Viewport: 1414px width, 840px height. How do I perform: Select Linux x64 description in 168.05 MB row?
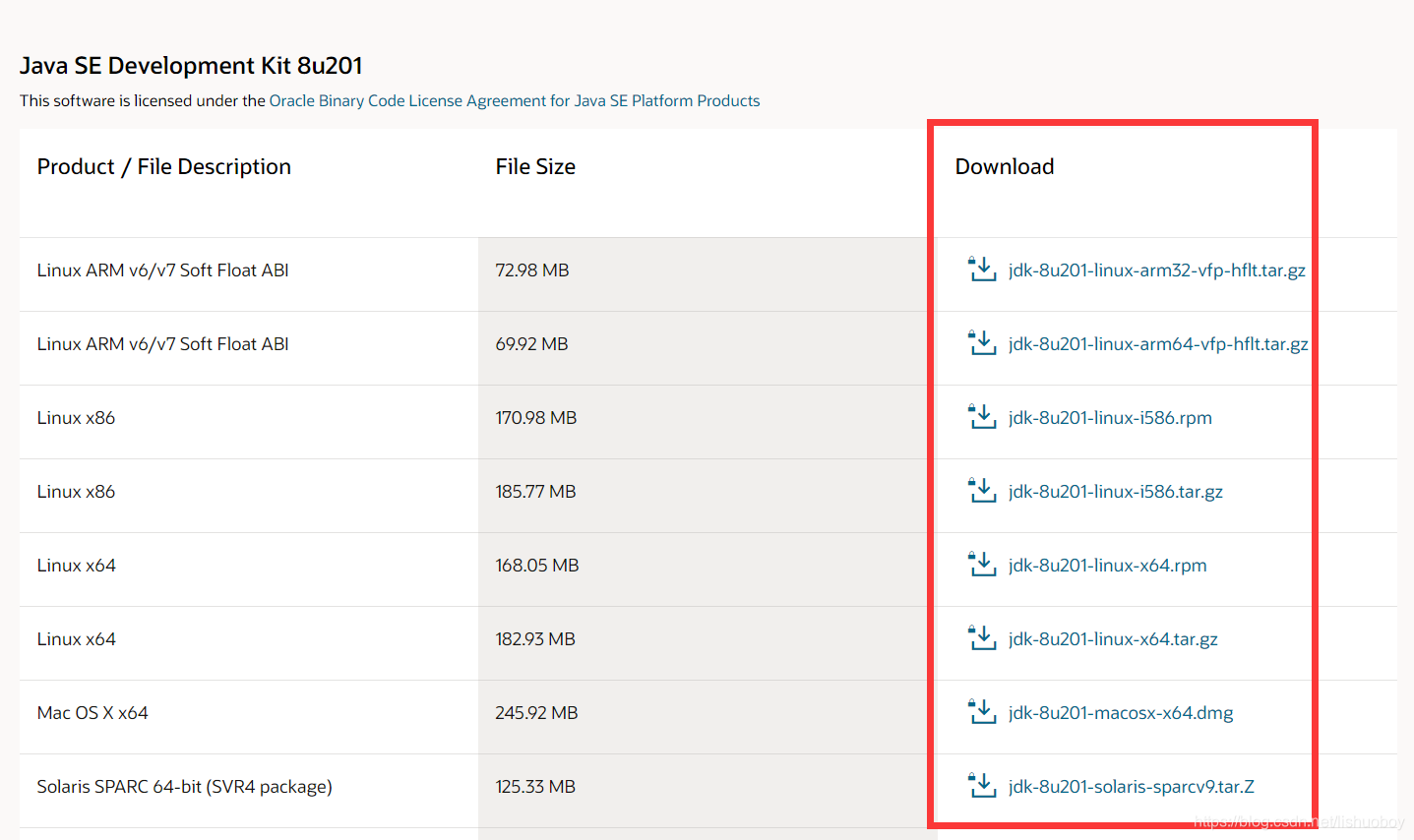click(77, 566)
